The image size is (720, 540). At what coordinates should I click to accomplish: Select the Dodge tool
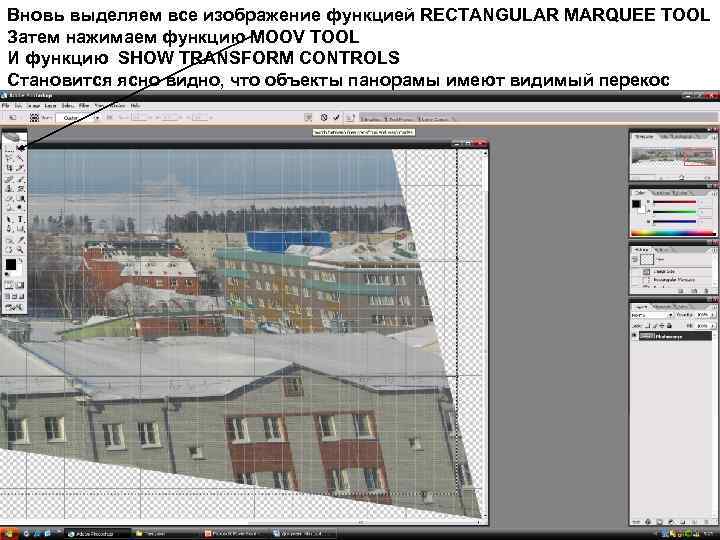(20, 208)
